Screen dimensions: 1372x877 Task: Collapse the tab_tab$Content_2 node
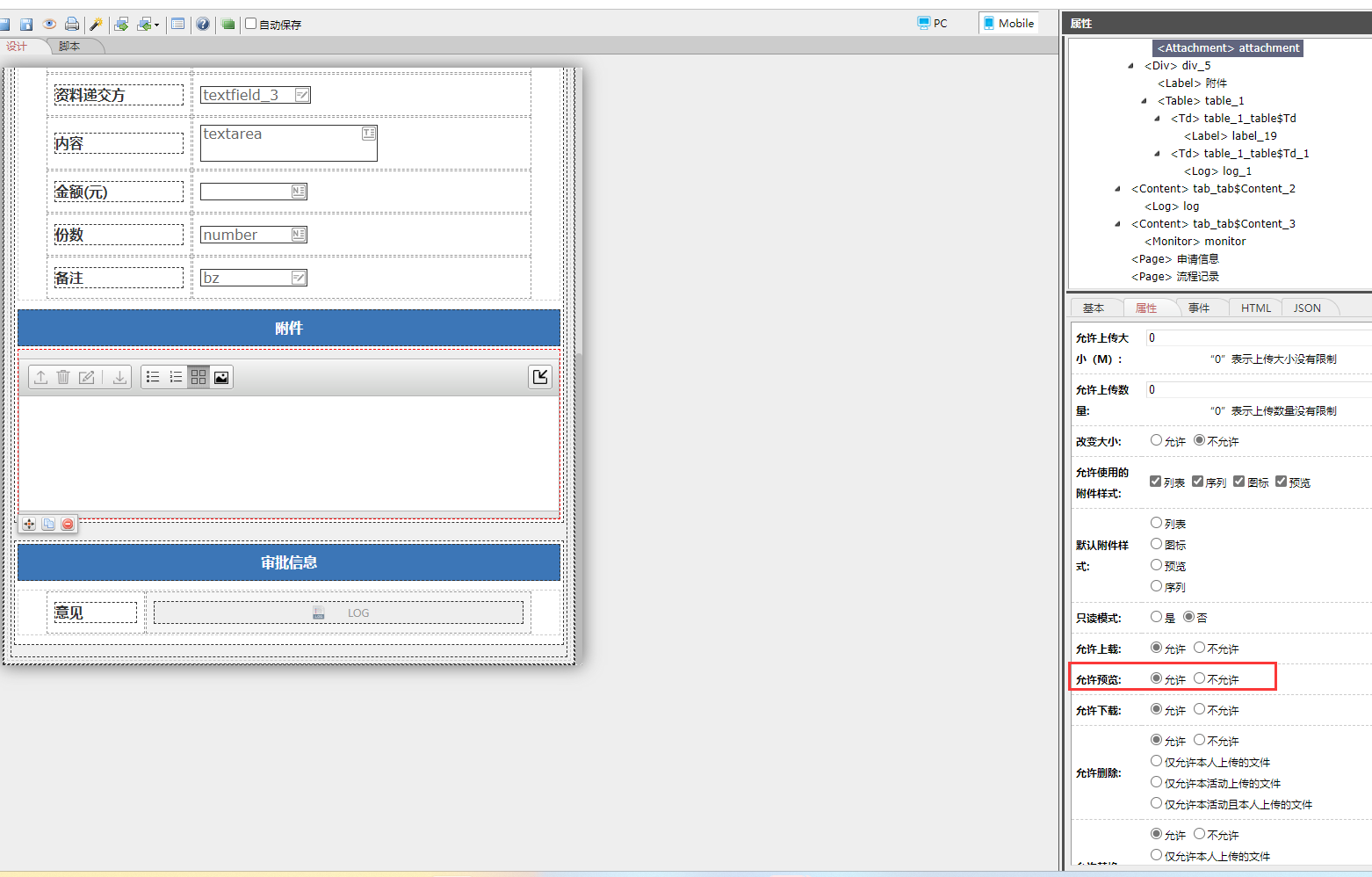click(1117, 189)
